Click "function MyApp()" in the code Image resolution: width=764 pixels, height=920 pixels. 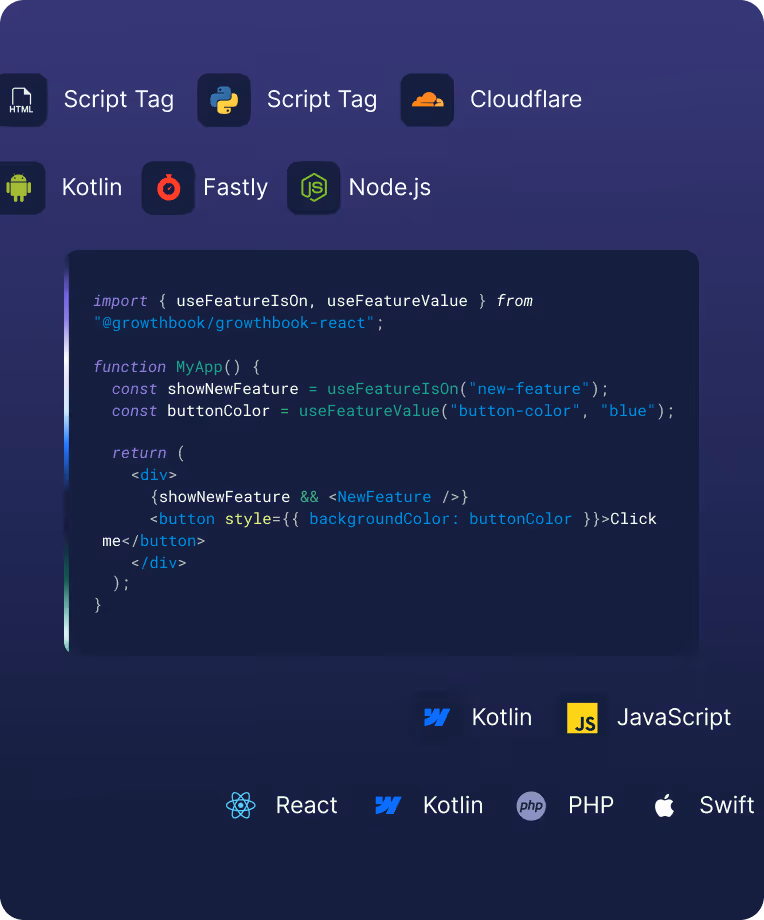pyautogui.click(x=167, y=367)
